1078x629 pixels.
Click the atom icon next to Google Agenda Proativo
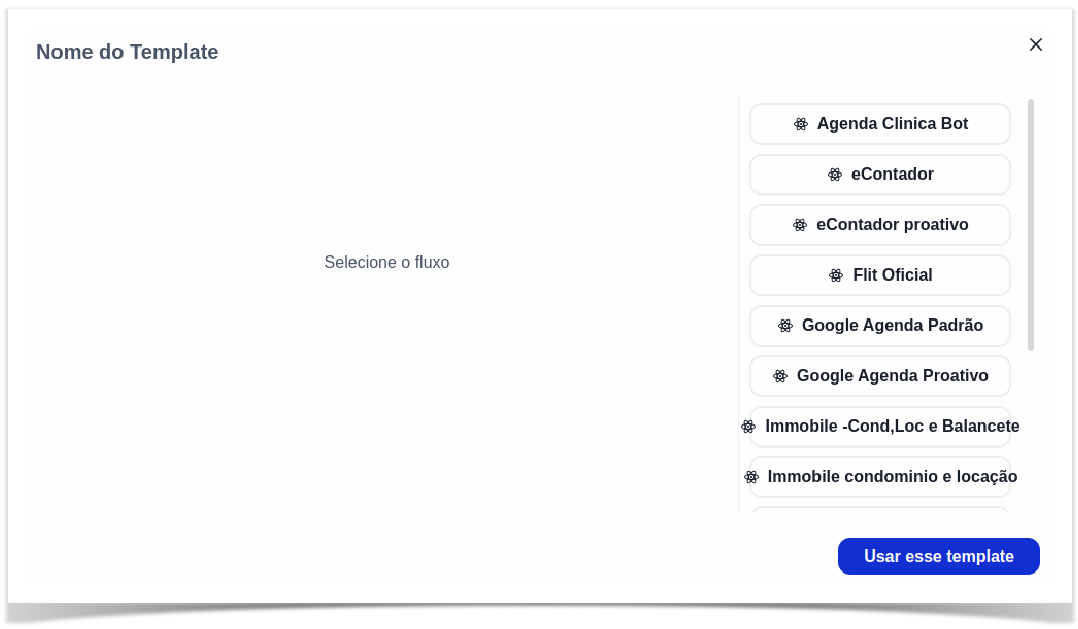pos(780,376)
